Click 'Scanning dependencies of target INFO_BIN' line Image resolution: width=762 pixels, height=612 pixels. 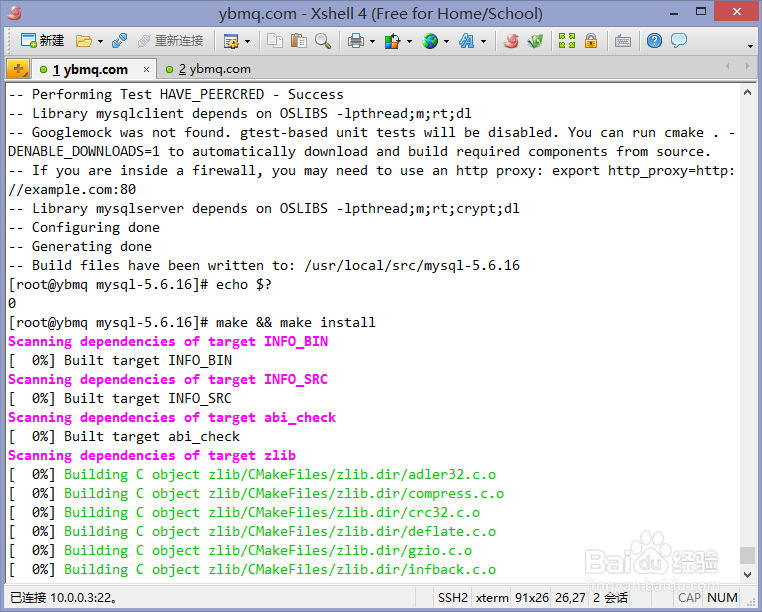[168, 341]
